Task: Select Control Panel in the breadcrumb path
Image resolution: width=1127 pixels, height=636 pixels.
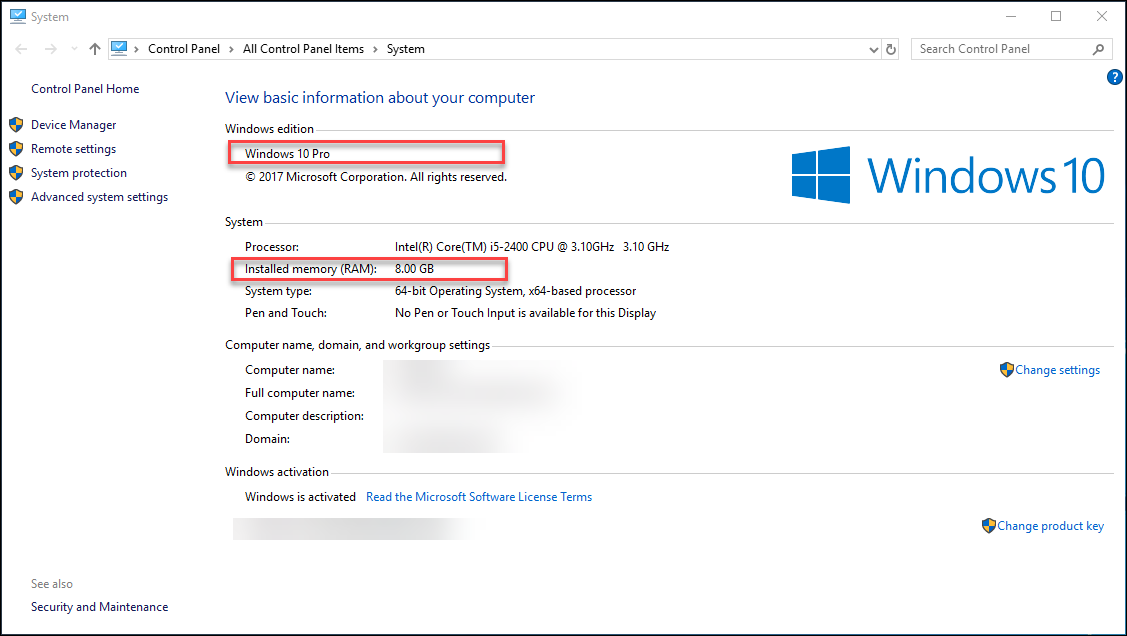Action: (x=184, y=48)
